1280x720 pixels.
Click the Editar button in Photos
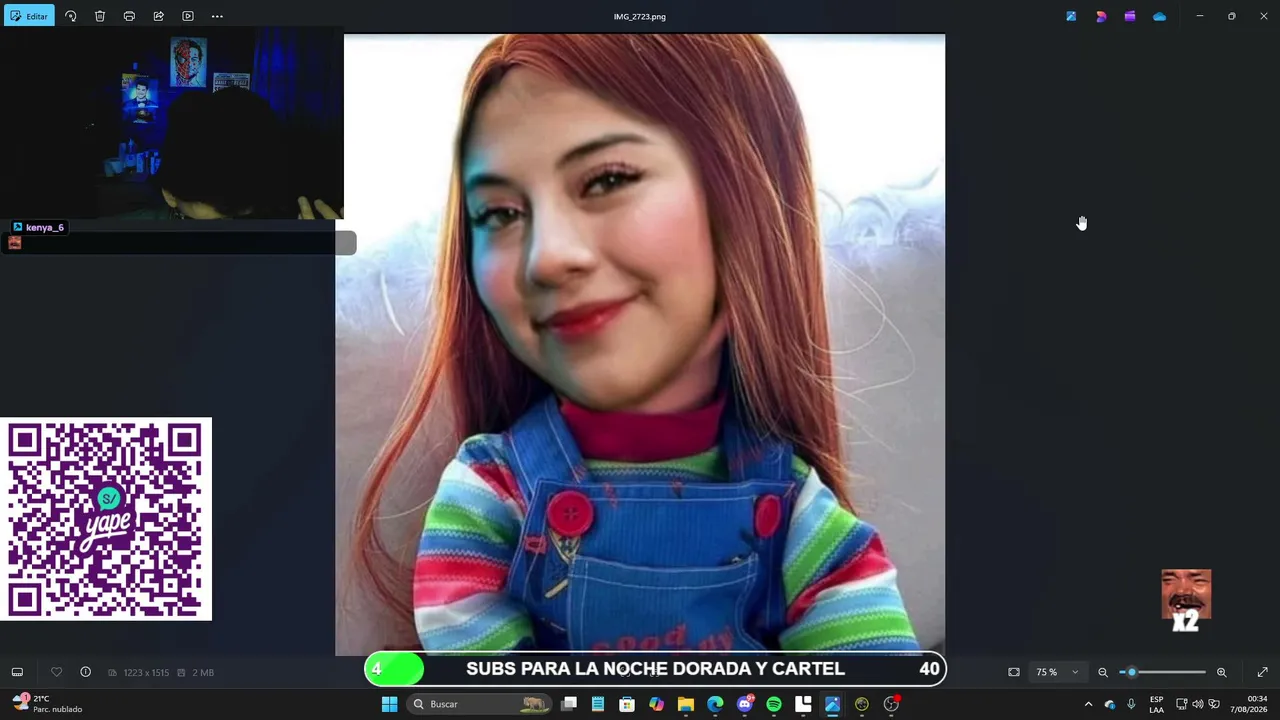tap(29, 16)
